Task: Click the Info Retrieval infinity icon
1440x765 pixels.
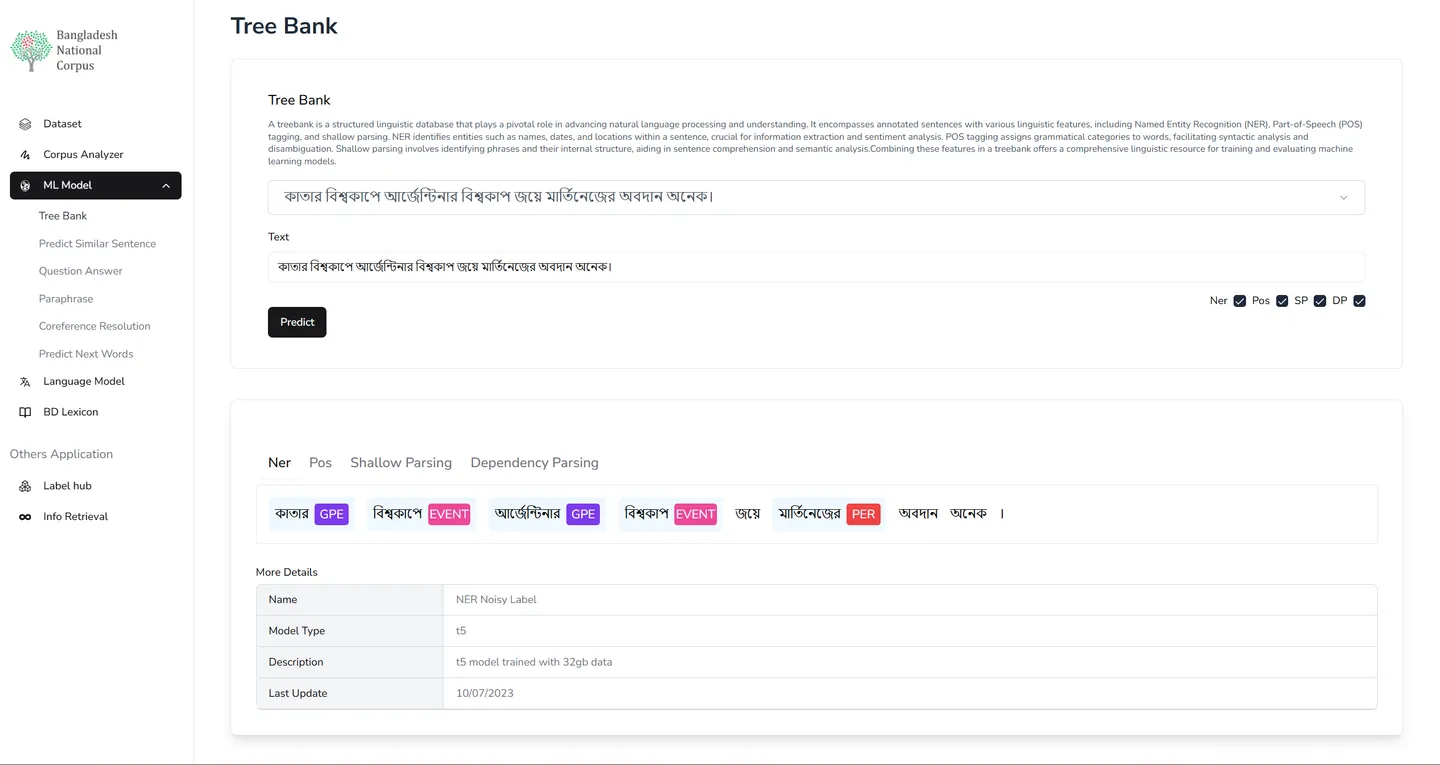Action: [25, 517]
